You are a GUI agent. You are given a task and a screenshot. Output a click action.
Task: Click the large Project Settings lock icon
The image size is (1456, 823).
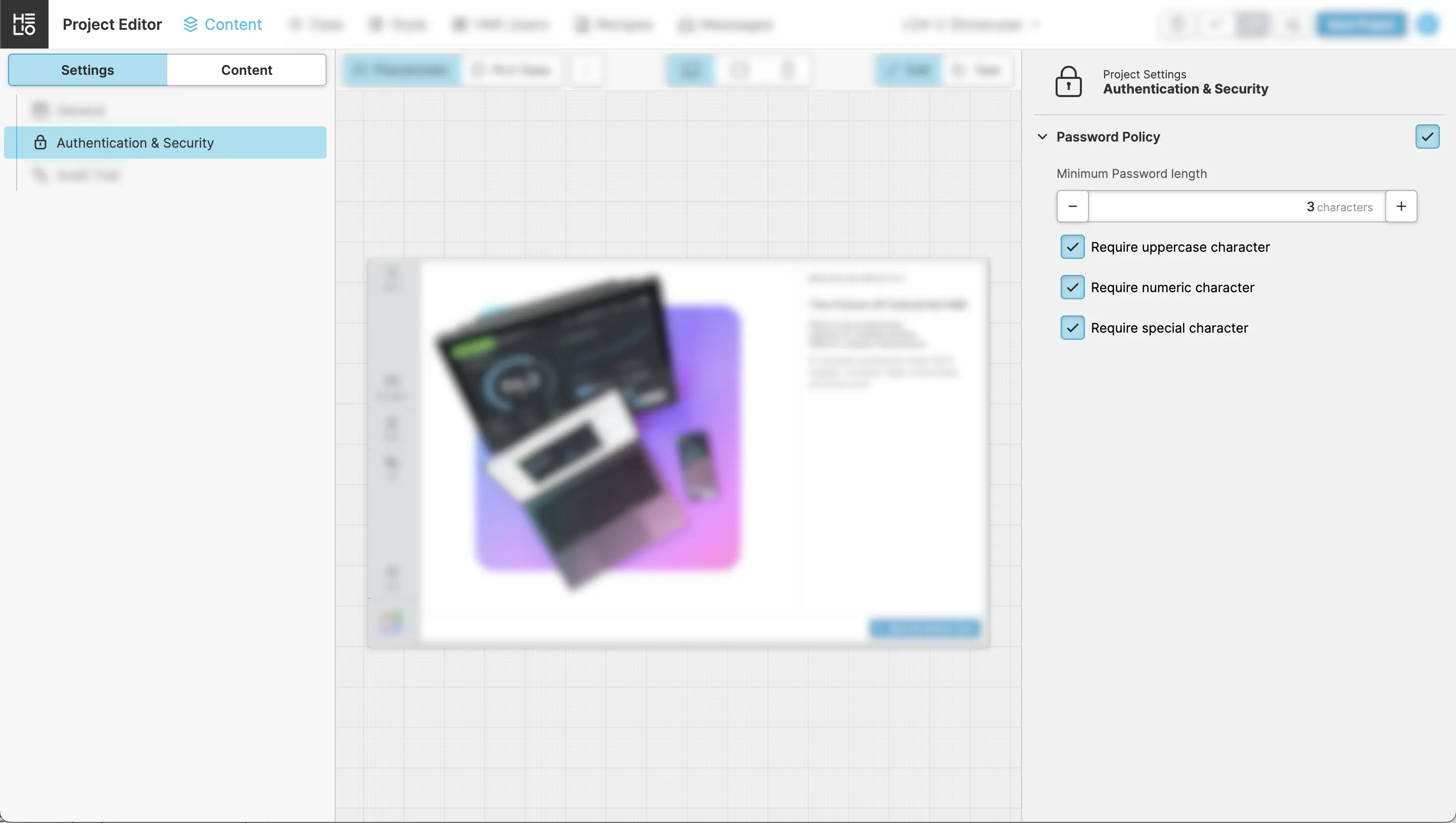[x=1068, y=82]
